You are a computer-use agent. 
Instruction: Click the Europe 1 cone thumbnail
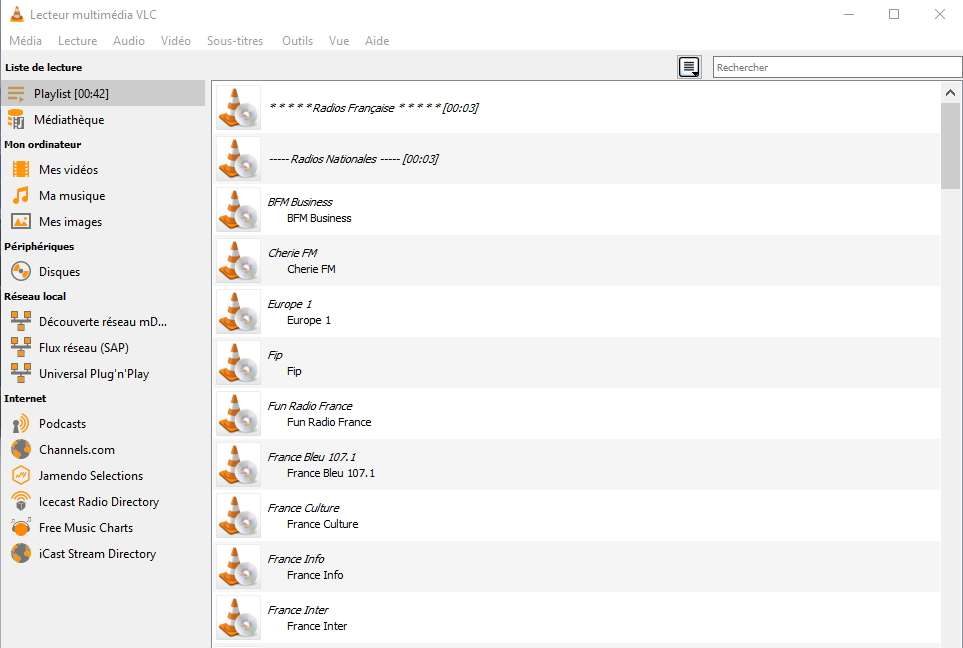pyautogui.click(x=238, y=312)
